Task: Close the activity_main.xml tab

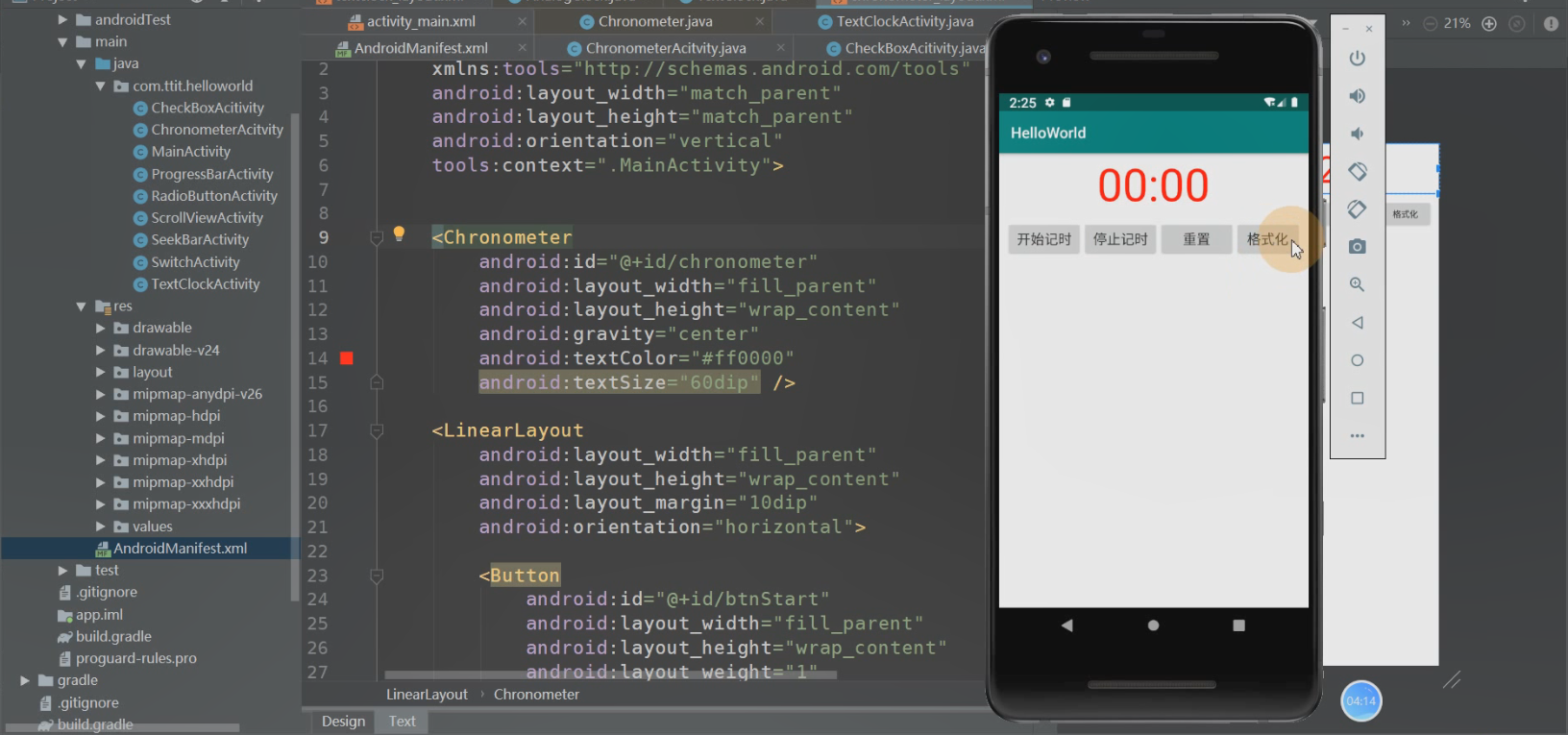Action: pos(523,21)
